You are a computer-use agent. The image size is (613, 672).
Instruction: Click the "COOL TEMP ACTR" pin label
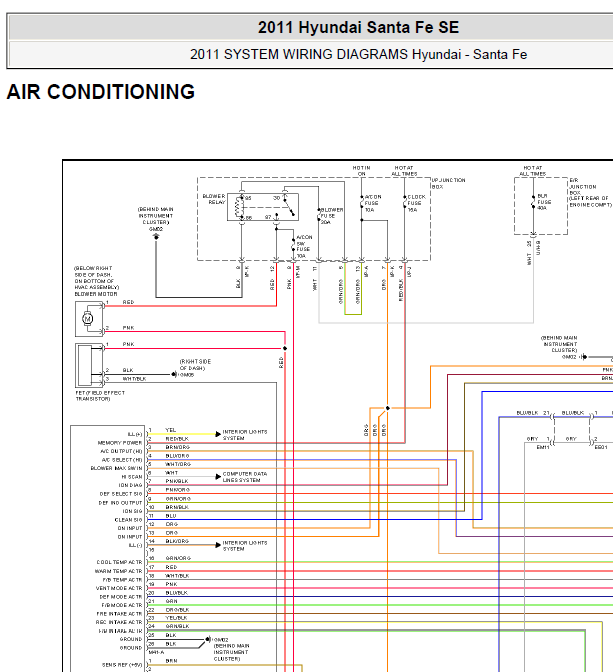pyautogui.click(x=119, y=562)
